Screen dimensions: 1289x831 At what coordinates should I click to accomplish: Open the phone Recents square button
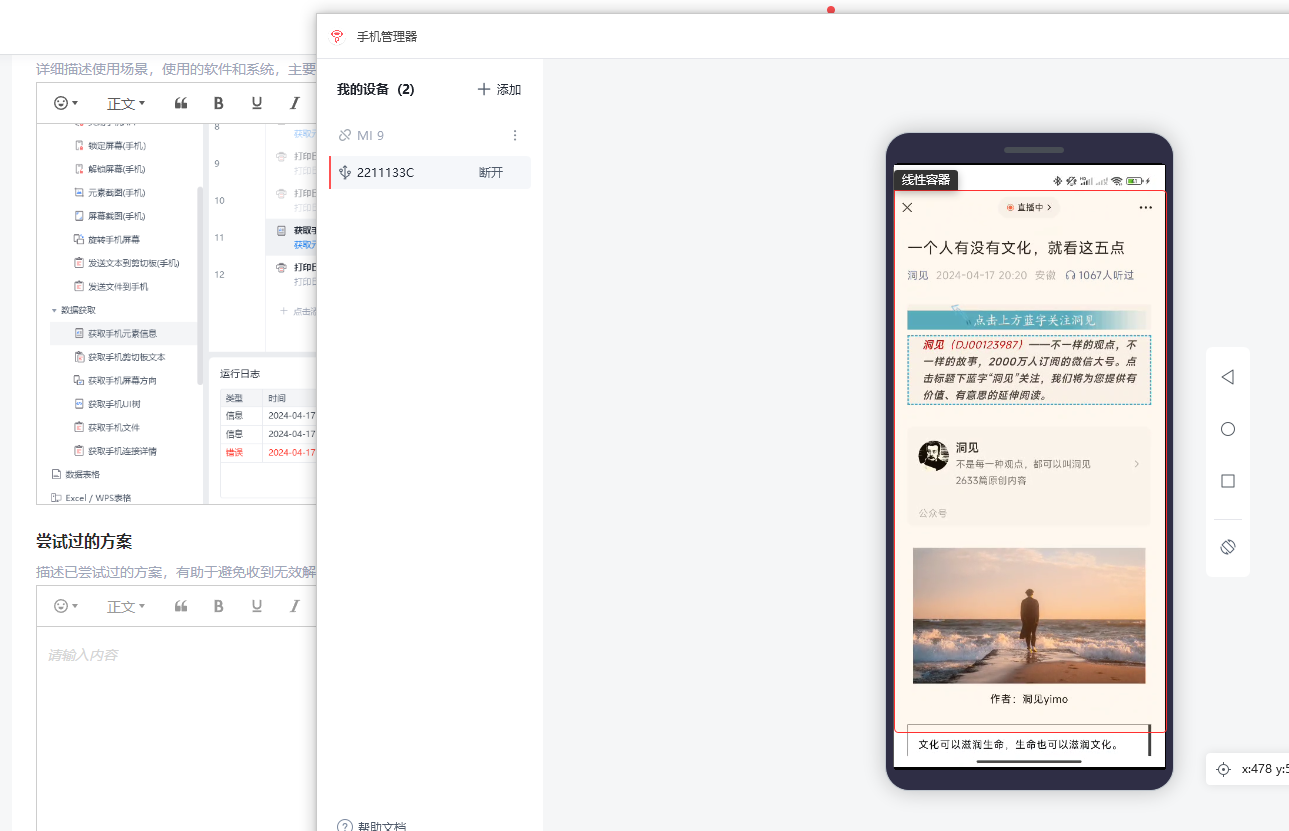click(1228, 481)
